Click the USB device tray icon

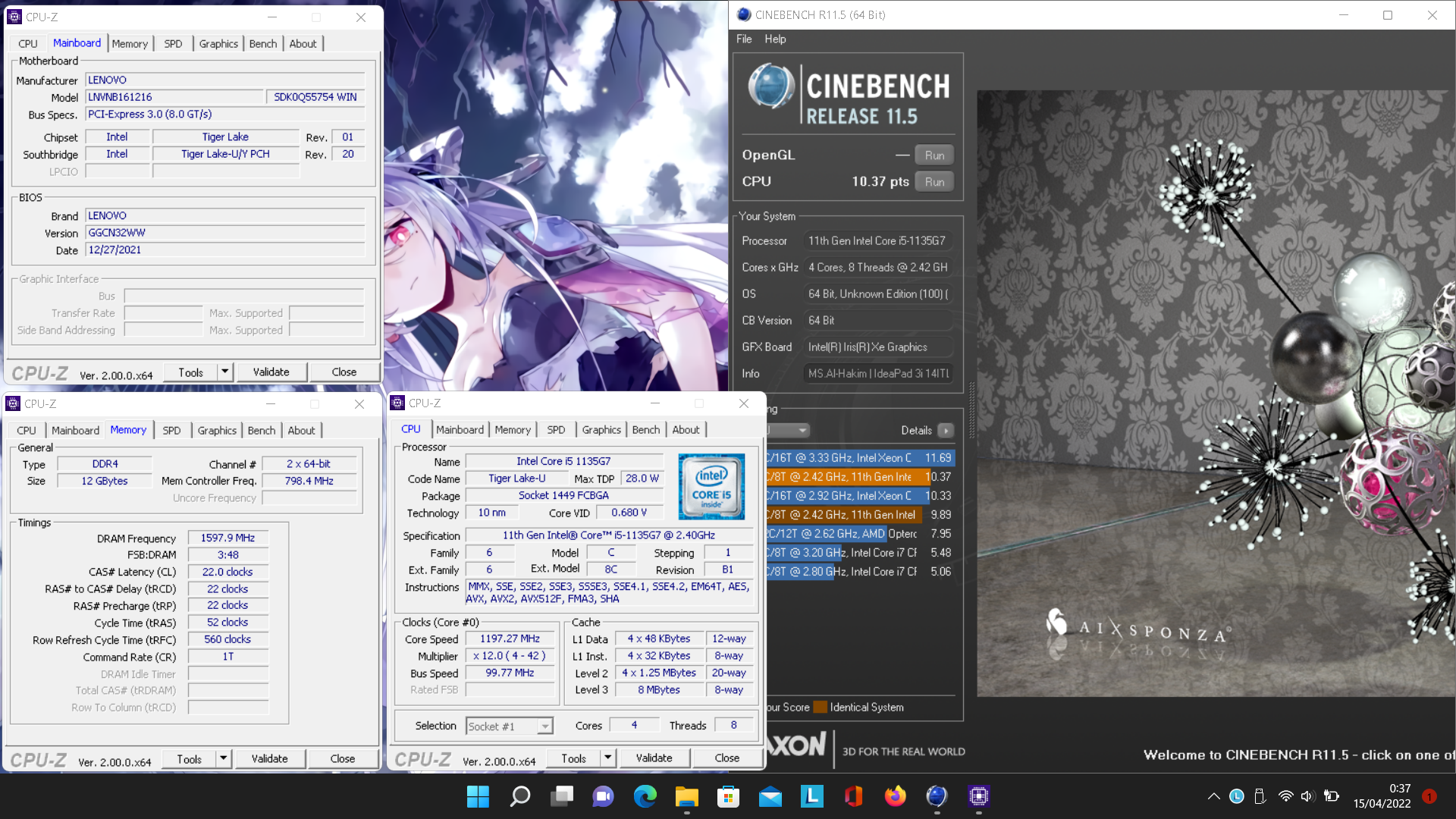[1260, 796]
